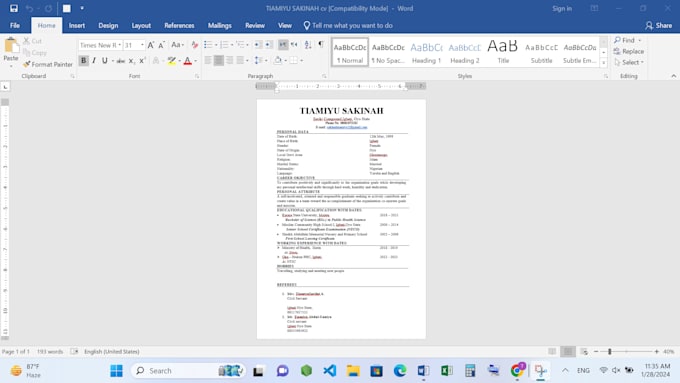Image resolution: width=680 pixels, height=383 pixels.
Task: Click the email hyperlink in the document
Action: (x=347, y=127)
